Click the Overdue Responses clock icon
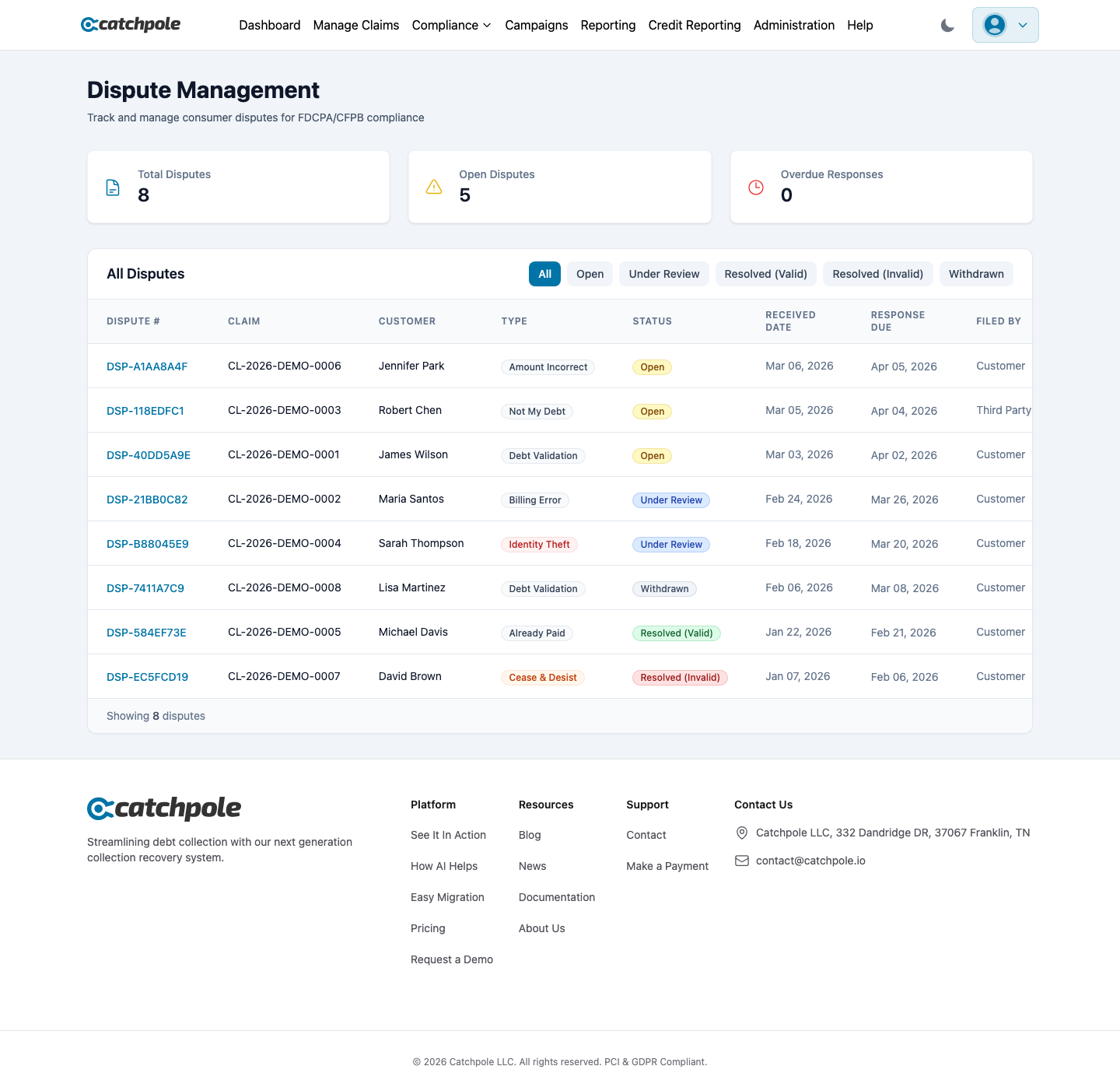This screenshot has width=1120, height=1087. pyautogui.click(x=755, y=187)
